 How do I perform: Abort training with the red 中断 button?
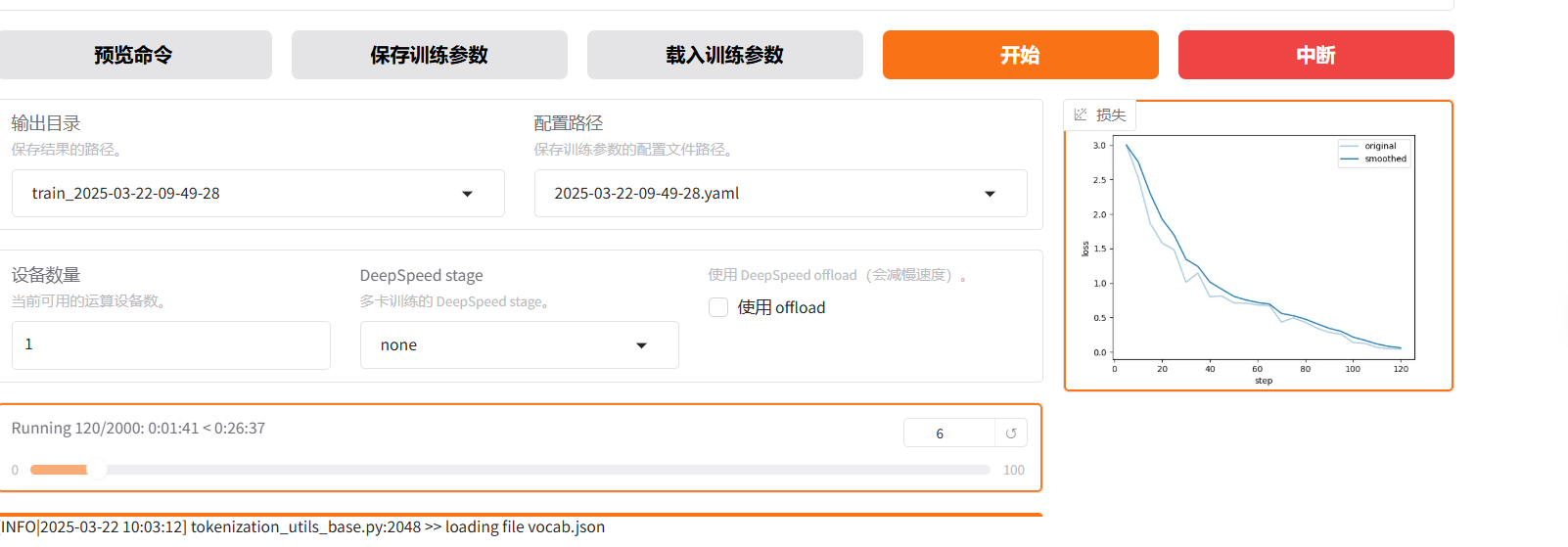tap(1315, 55)
